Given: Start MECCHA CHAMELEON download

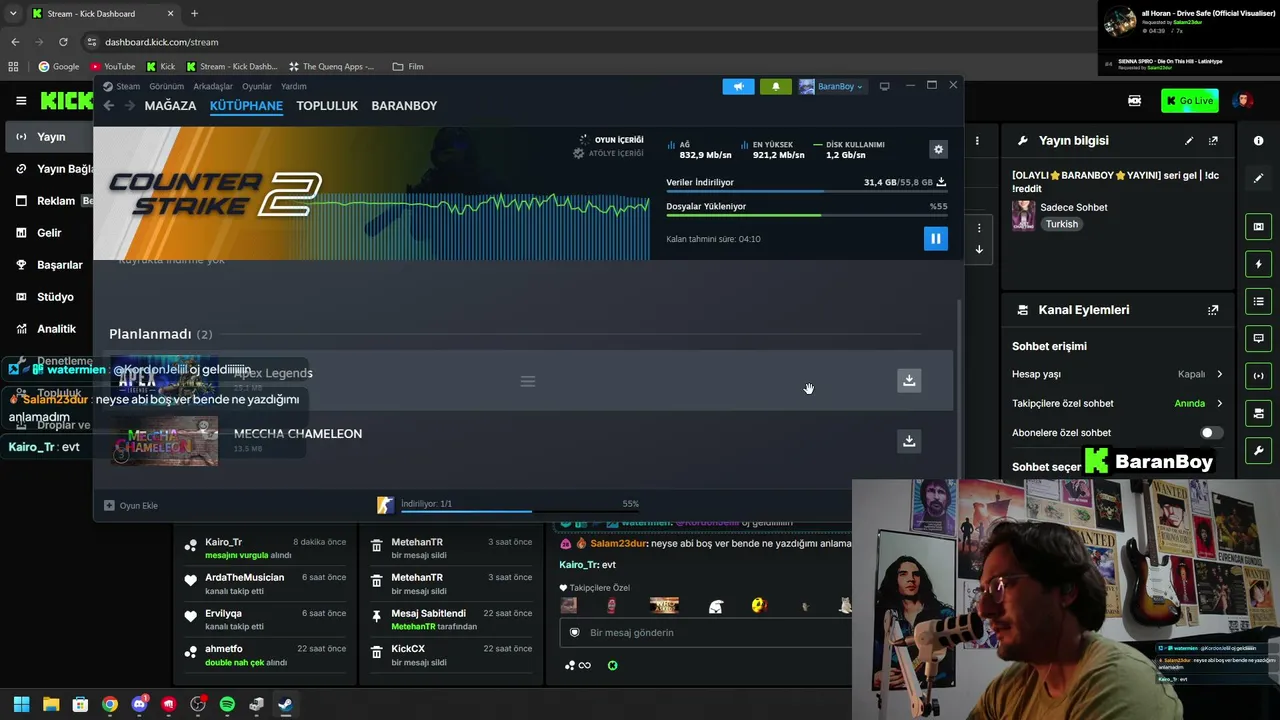Looking at the screenshot, I should [x=909, y=441].
